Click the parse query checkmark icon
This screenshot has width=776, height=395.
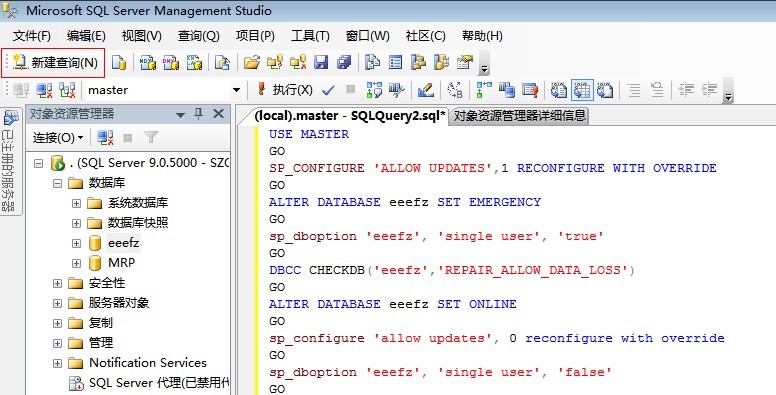tap(328, 90)
